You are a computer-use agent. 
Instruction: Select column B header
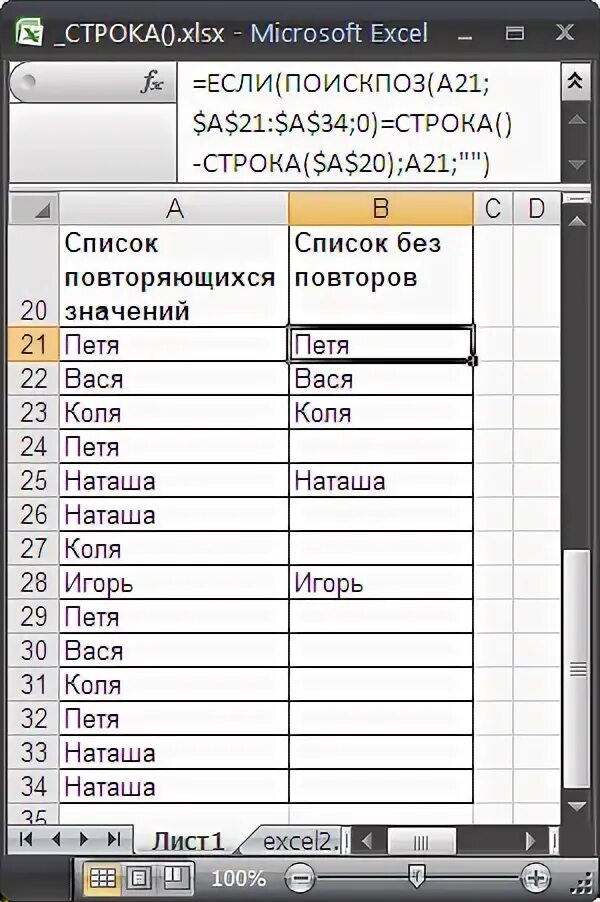click(x=380, y=208)
